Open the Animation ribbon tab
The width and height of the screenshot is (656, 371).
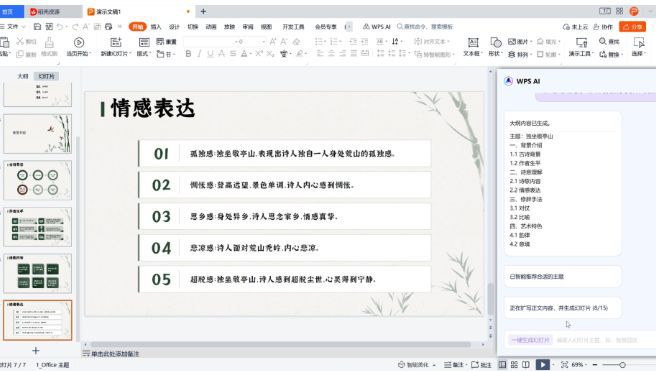coord(211,27)
